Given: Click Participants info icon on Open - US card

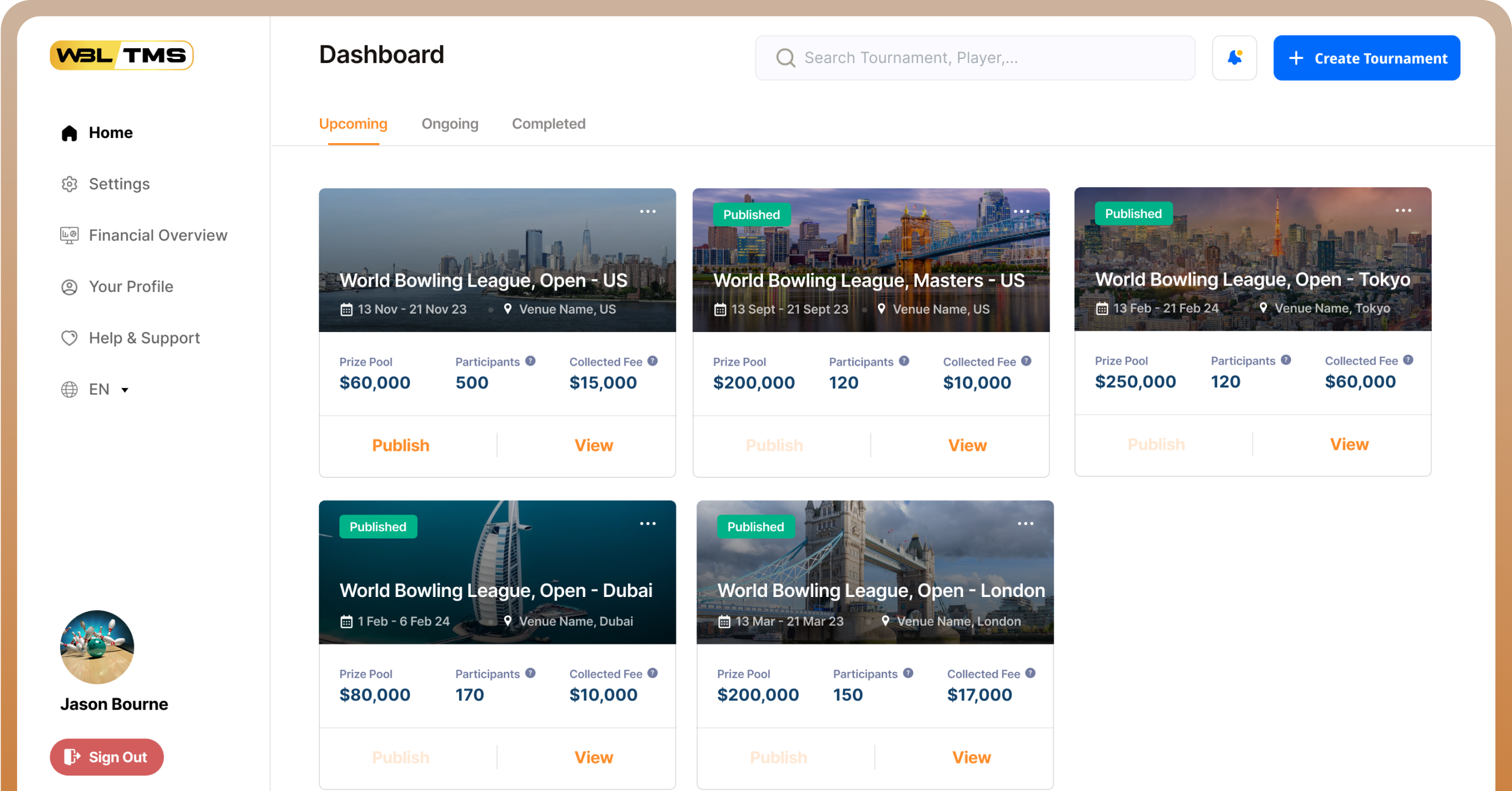Looking at the screenshot, I should (x=530, y=361).
